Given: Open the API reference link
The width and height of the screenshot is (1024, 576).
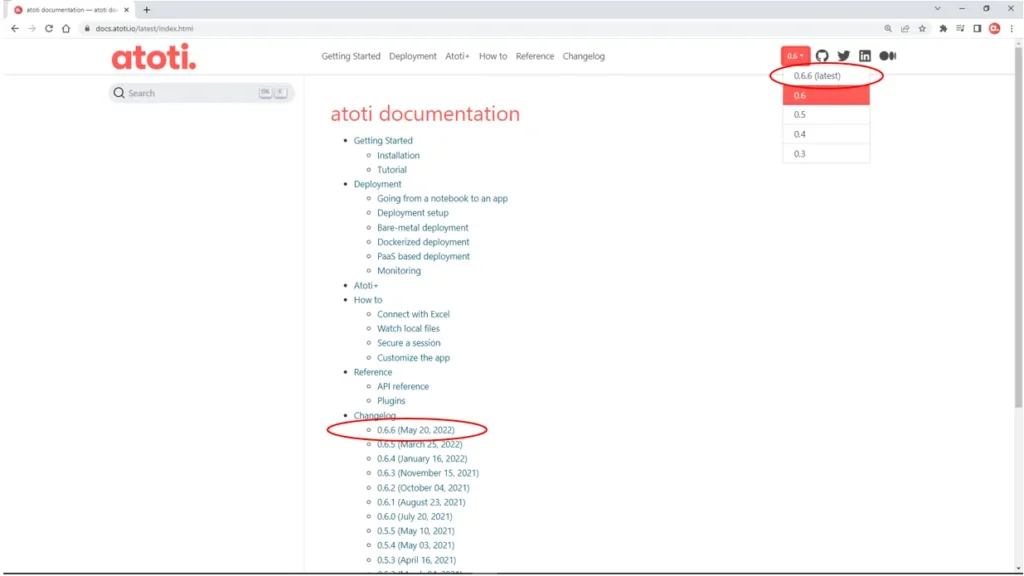Looking at the screenshot, I should pyautogui.click(x=403, y=387).
